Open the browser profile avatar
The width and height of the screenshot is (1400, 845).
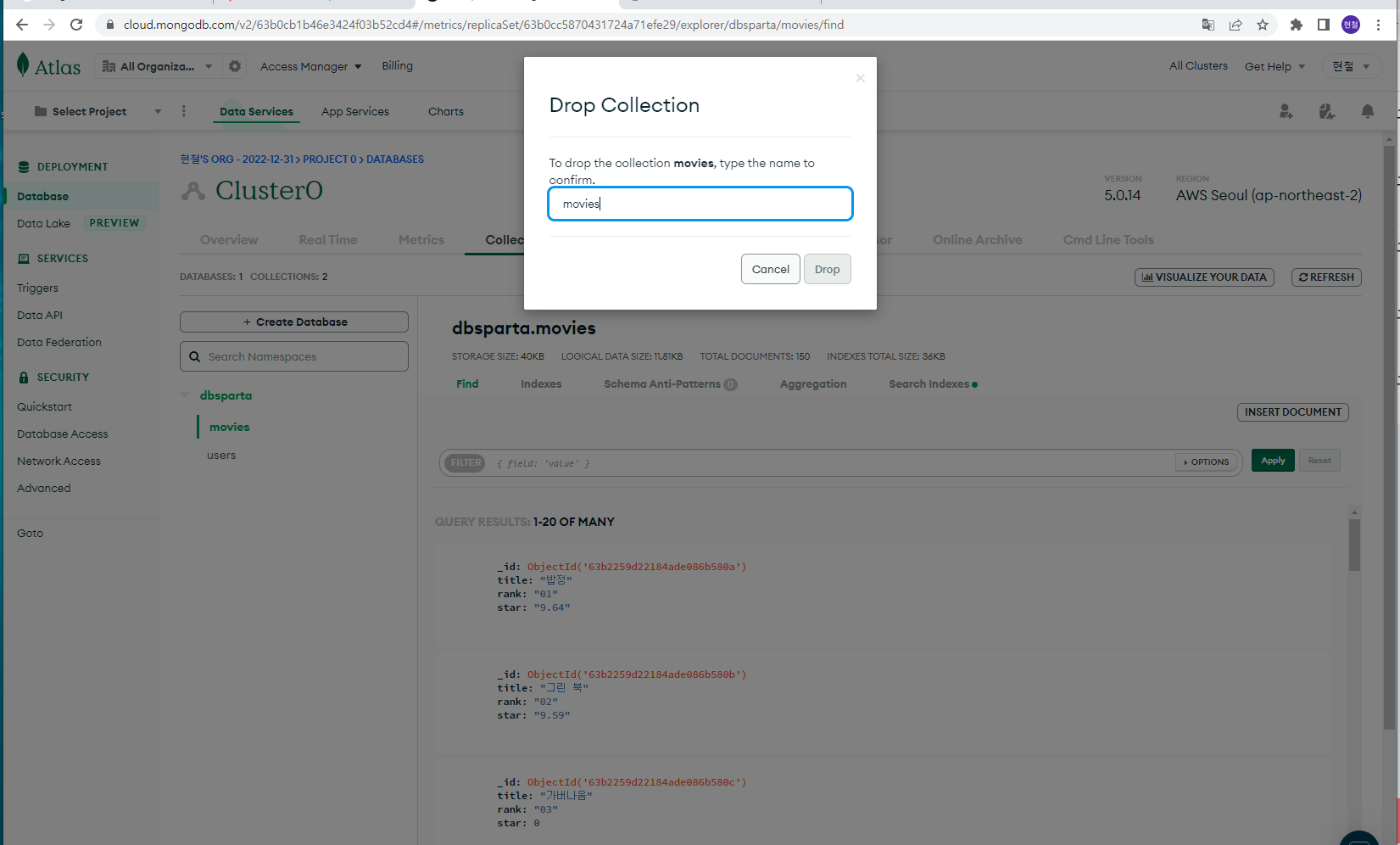pos(1351,25)
